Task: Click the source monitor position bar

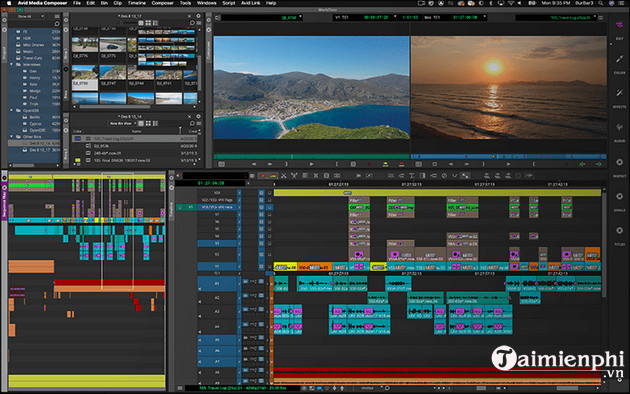Action: [311, 156]
